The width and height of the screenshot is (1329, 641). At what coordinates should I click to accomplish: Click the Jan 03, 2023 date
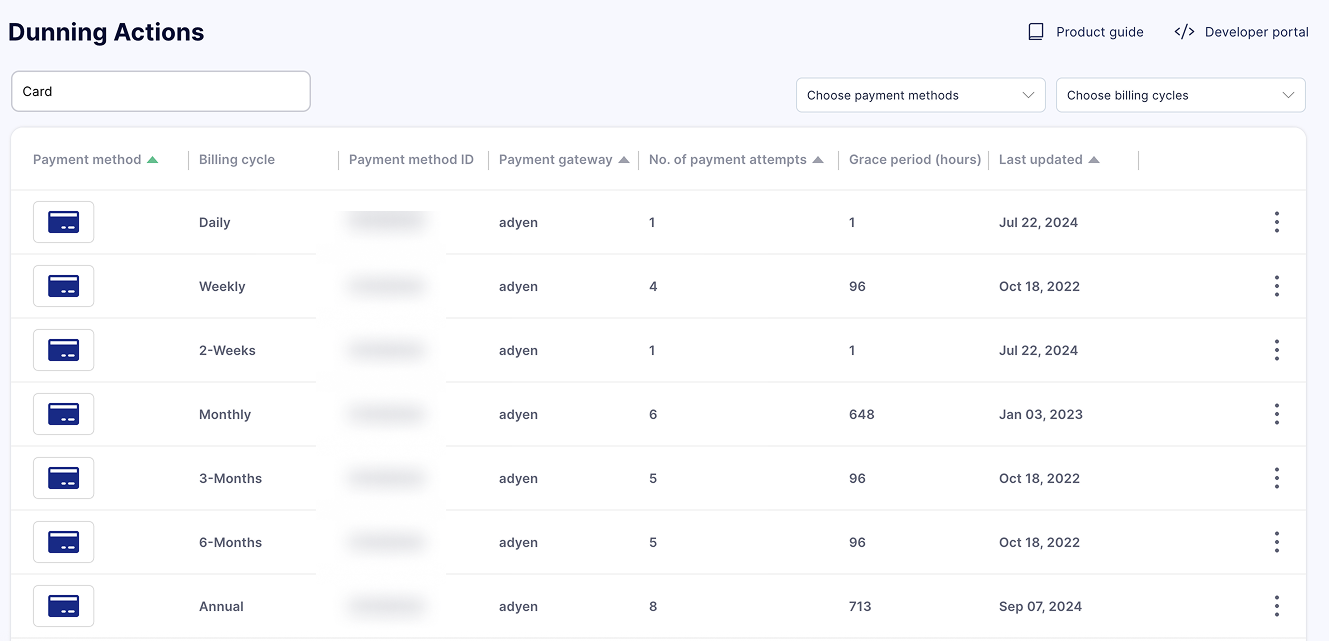(1041, 414)
